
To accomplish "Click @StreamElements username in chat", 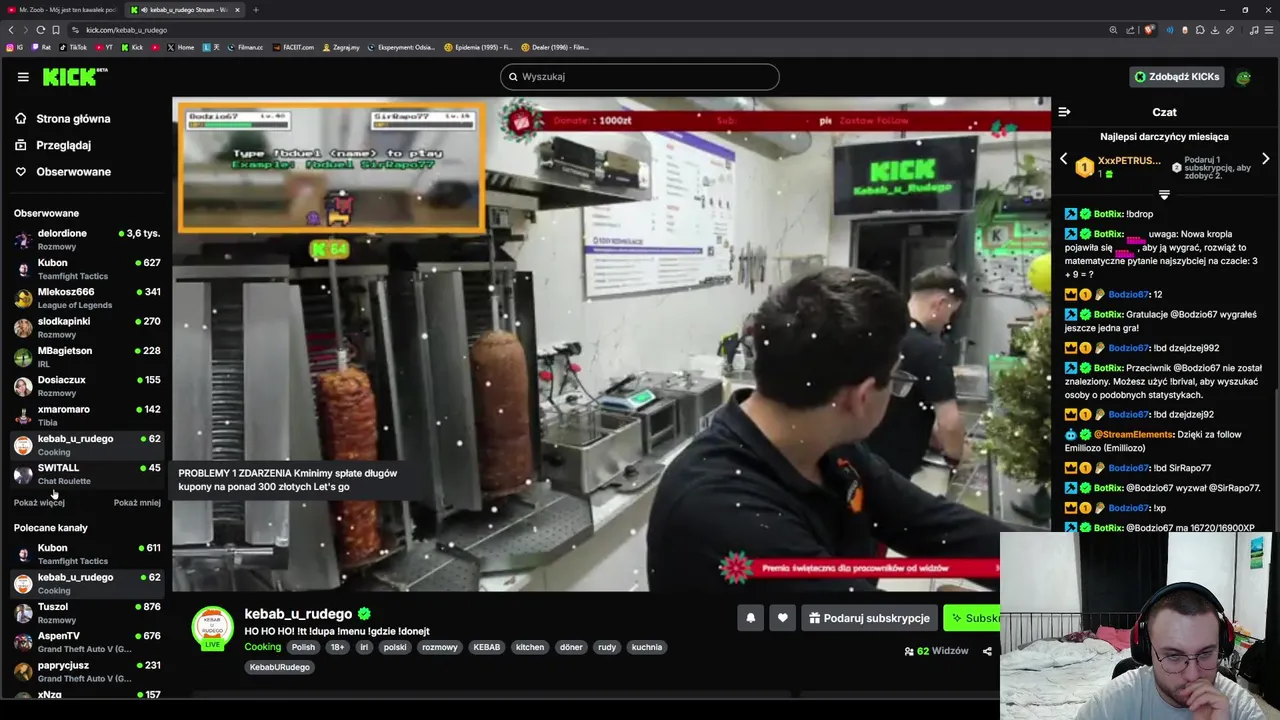I will [x=1133, y=434].
